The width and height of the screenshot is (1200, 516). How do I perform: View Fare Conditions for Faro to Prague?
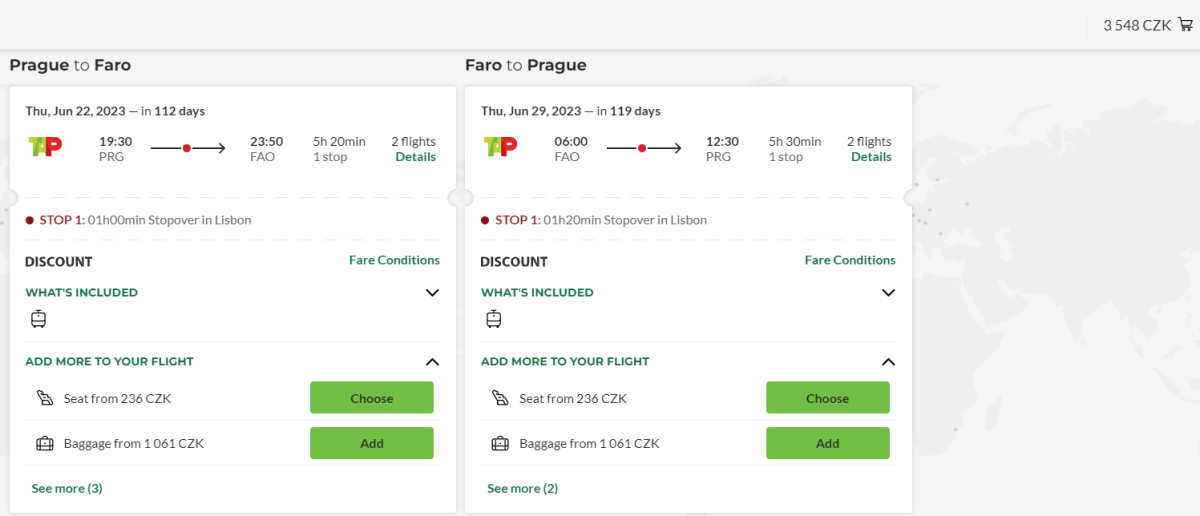[850, 260]
